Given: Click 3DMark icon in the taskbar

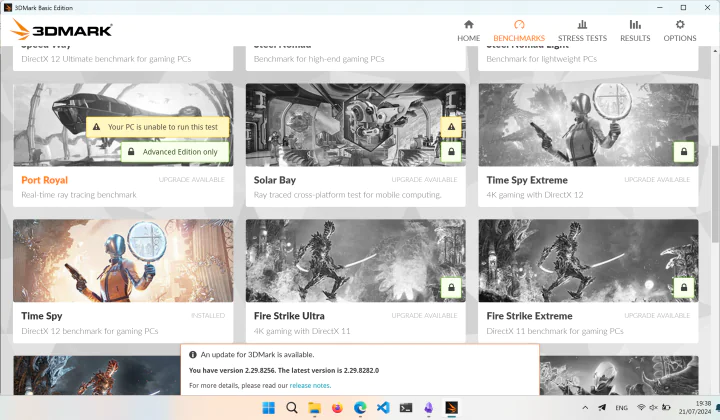Looking at the screenshot, I should [451, 408].
